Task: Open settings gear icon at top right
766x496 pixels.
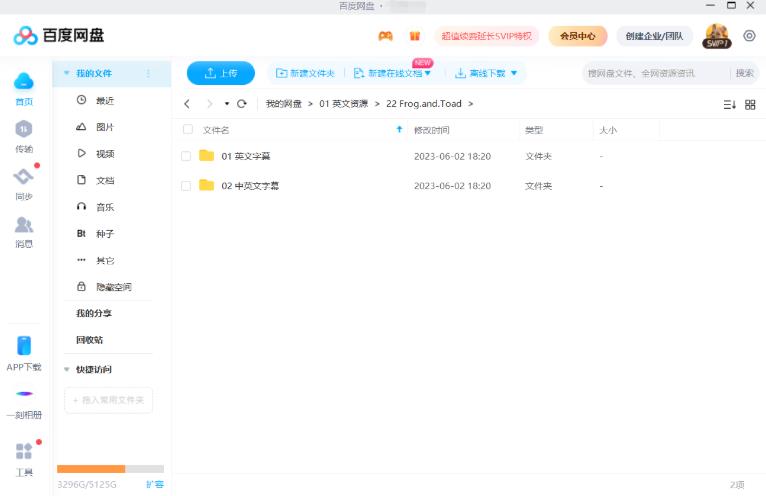Action: click(749, 36)
